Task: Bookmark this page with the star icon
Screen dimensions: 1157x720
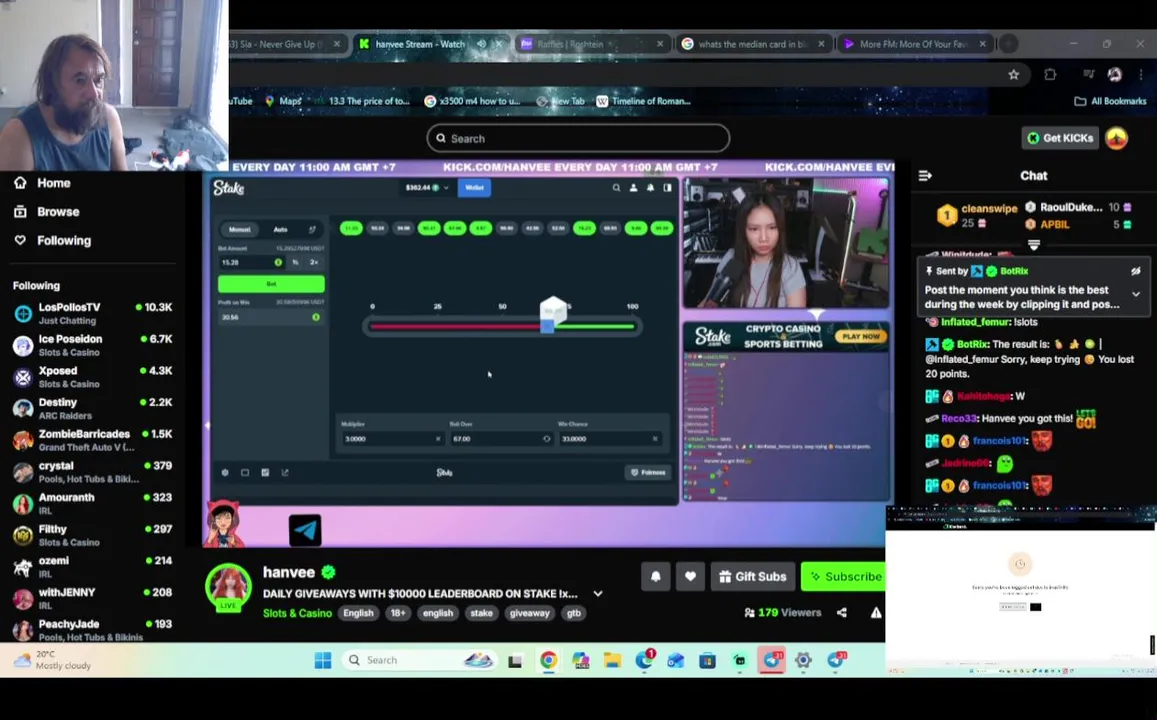Action: tap(1014, 75)
